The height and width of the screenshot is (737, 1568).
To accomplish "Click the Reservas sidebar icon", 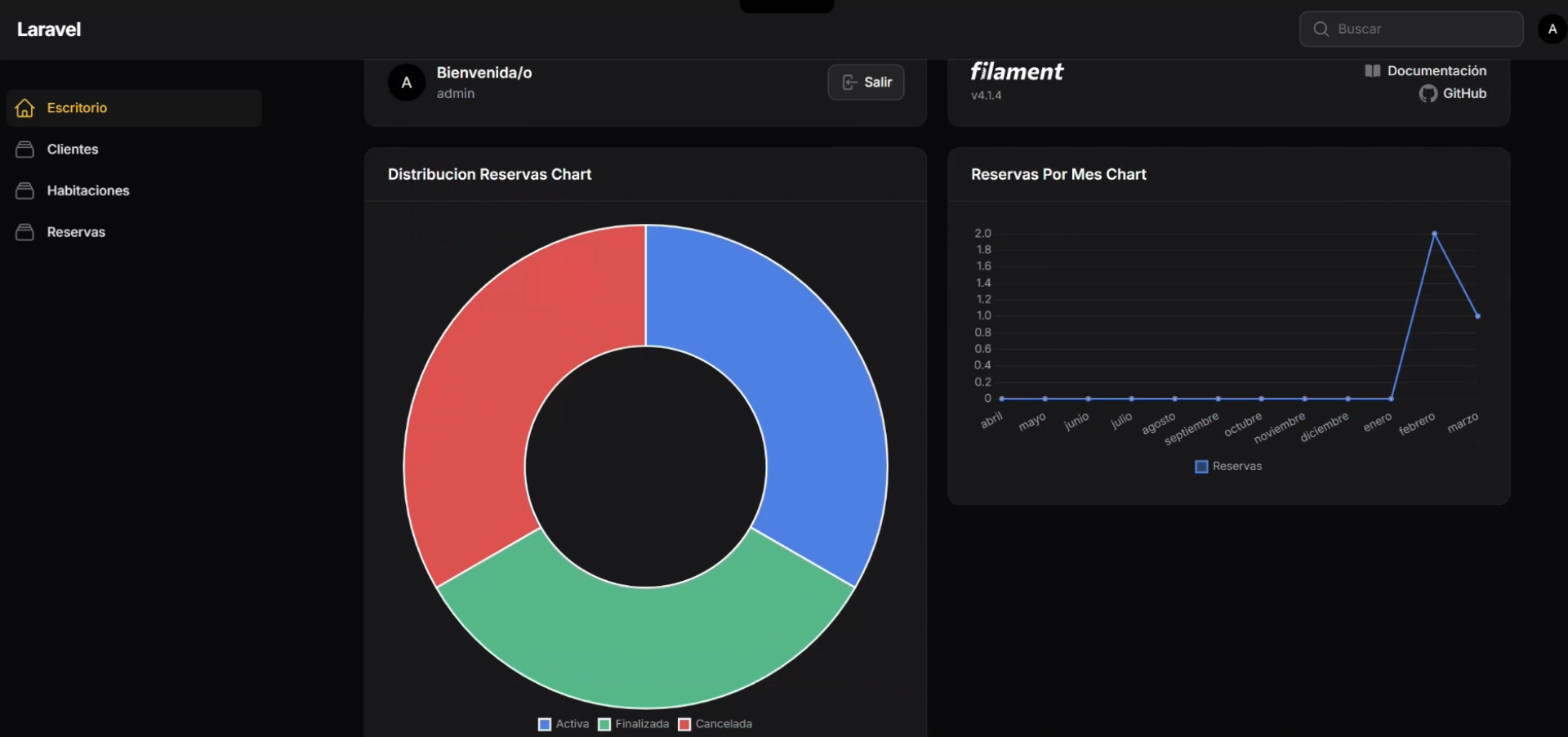I will pyautogui.click(x=24, y=232).
